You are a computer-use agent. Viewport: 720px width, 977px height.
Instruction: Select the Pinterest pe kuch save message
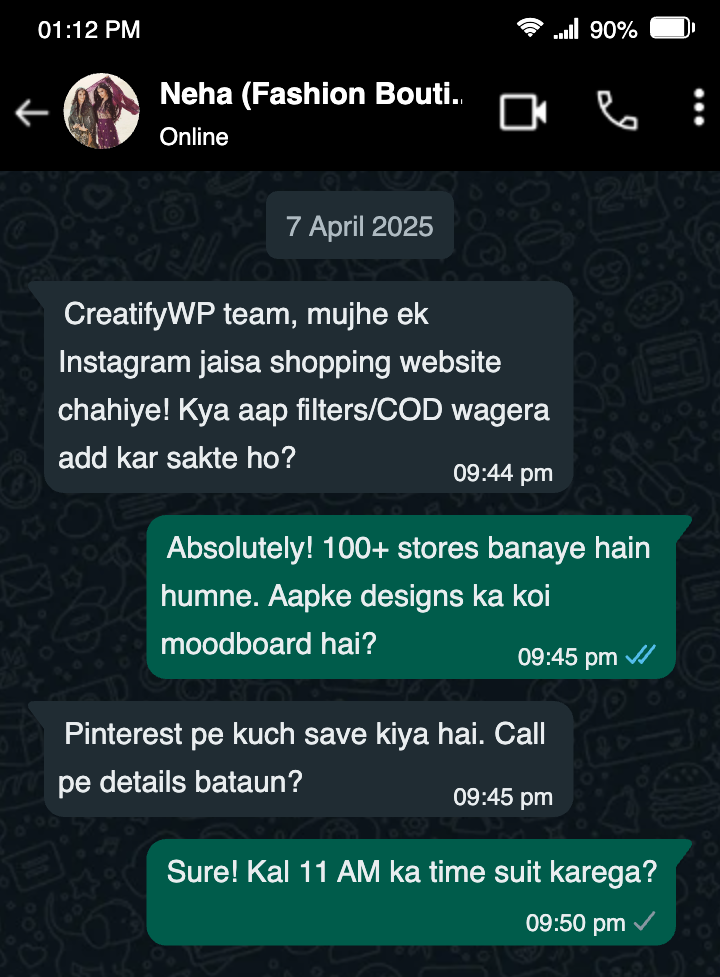(x=308, y=759)
